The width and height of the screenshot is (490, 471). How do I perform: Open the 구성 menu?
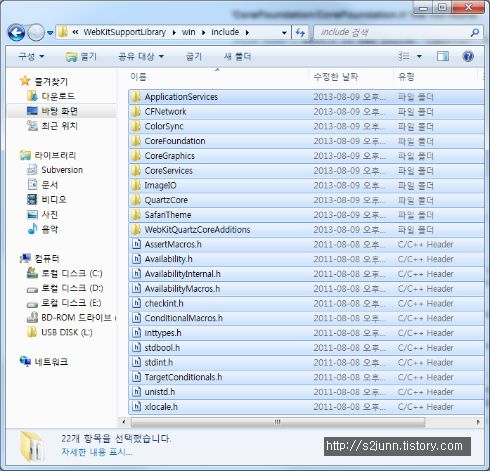pyautogui.click(x=31, y=56)
